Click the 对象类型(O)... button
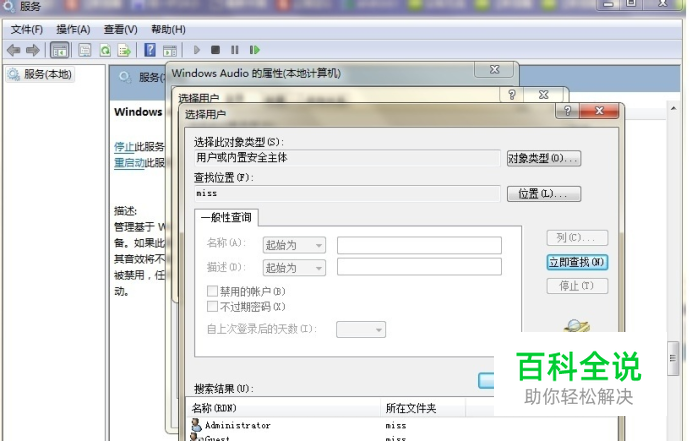Image resolution: width=692 pixels, height=441 pixels. [544, 158]
